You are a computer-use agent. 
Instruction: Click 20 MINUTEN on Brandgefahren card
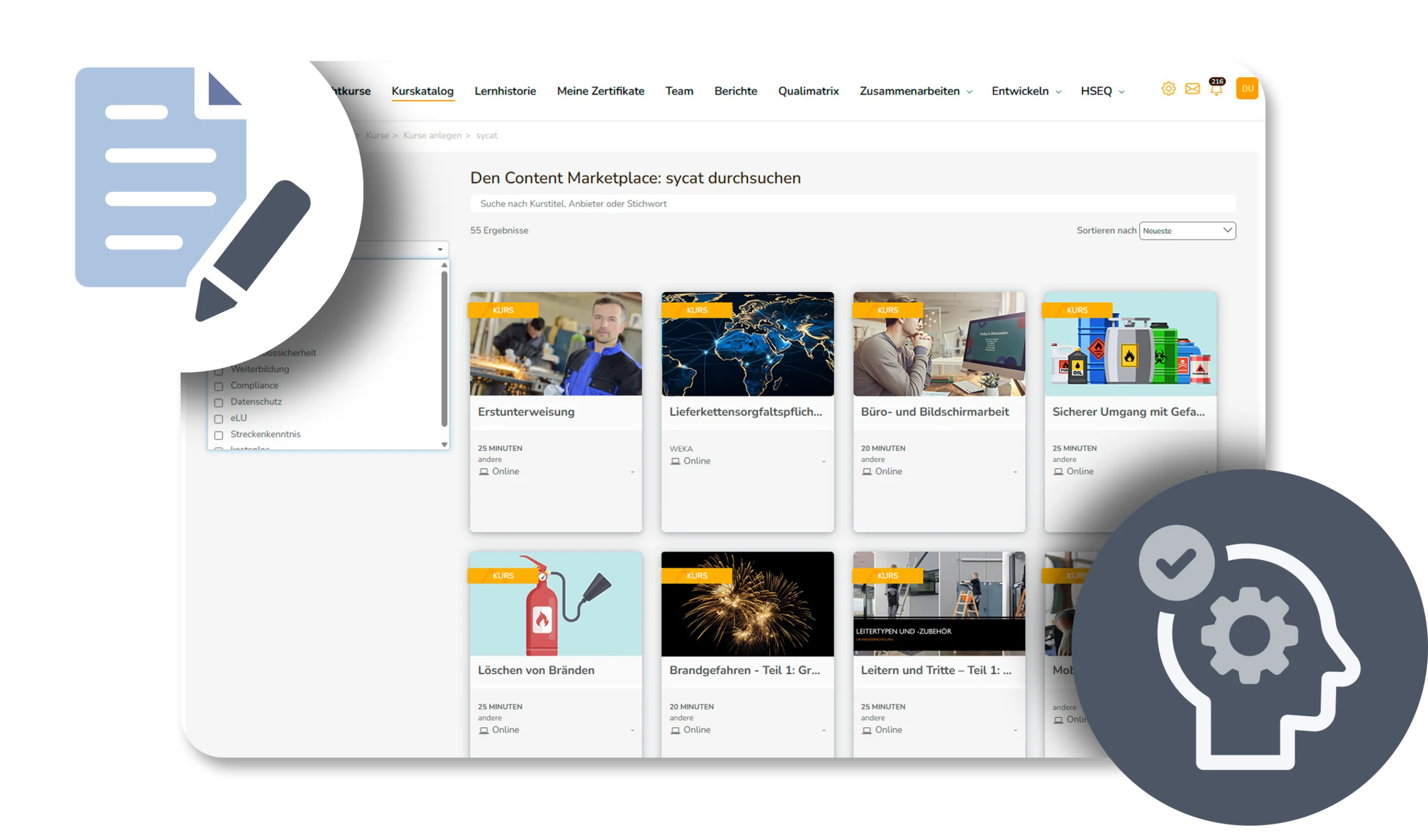pos(691,707)
